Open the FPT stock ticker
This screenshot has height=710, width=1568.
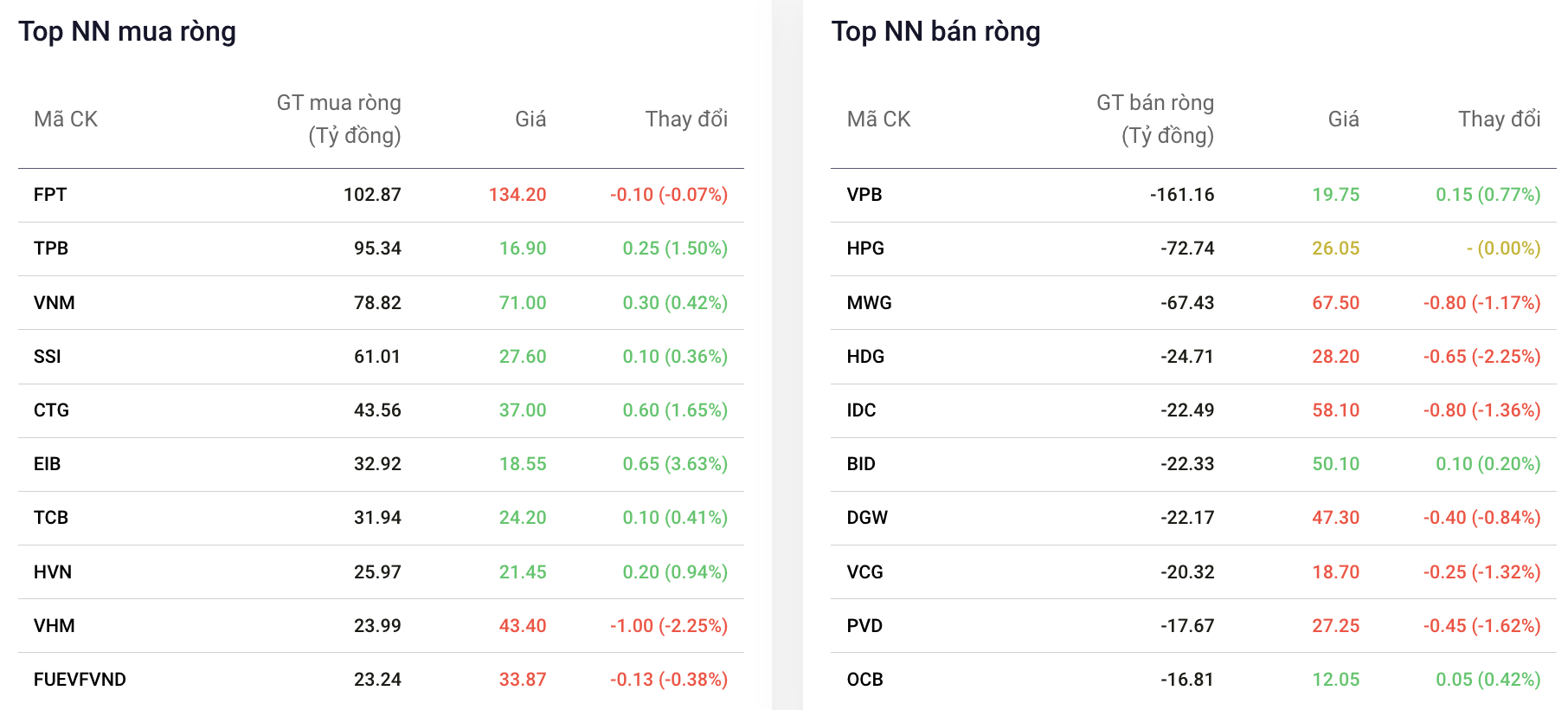click(x=50, y=195)
